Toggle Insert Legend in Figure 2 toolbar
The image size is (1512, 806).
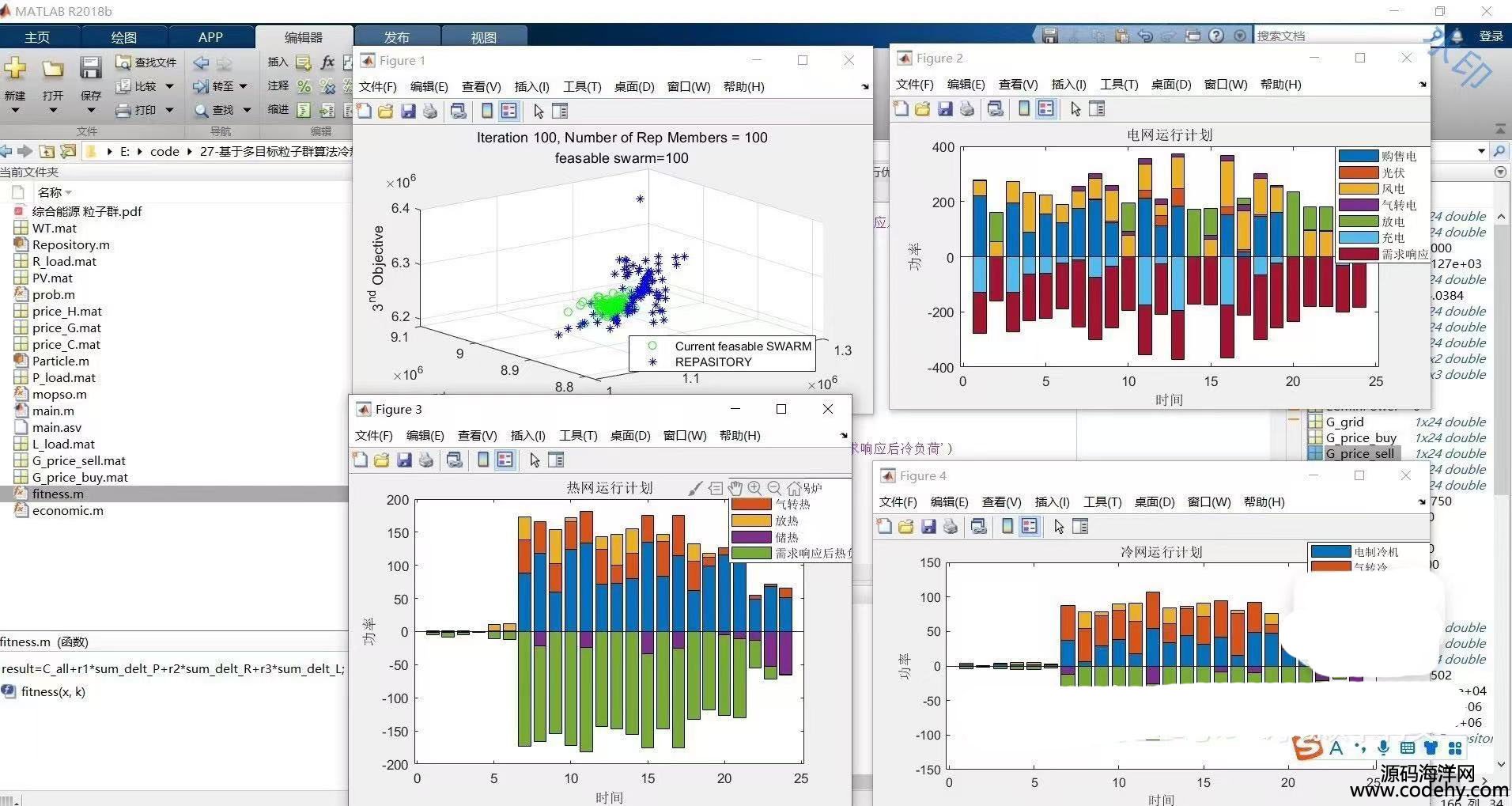1046,109
